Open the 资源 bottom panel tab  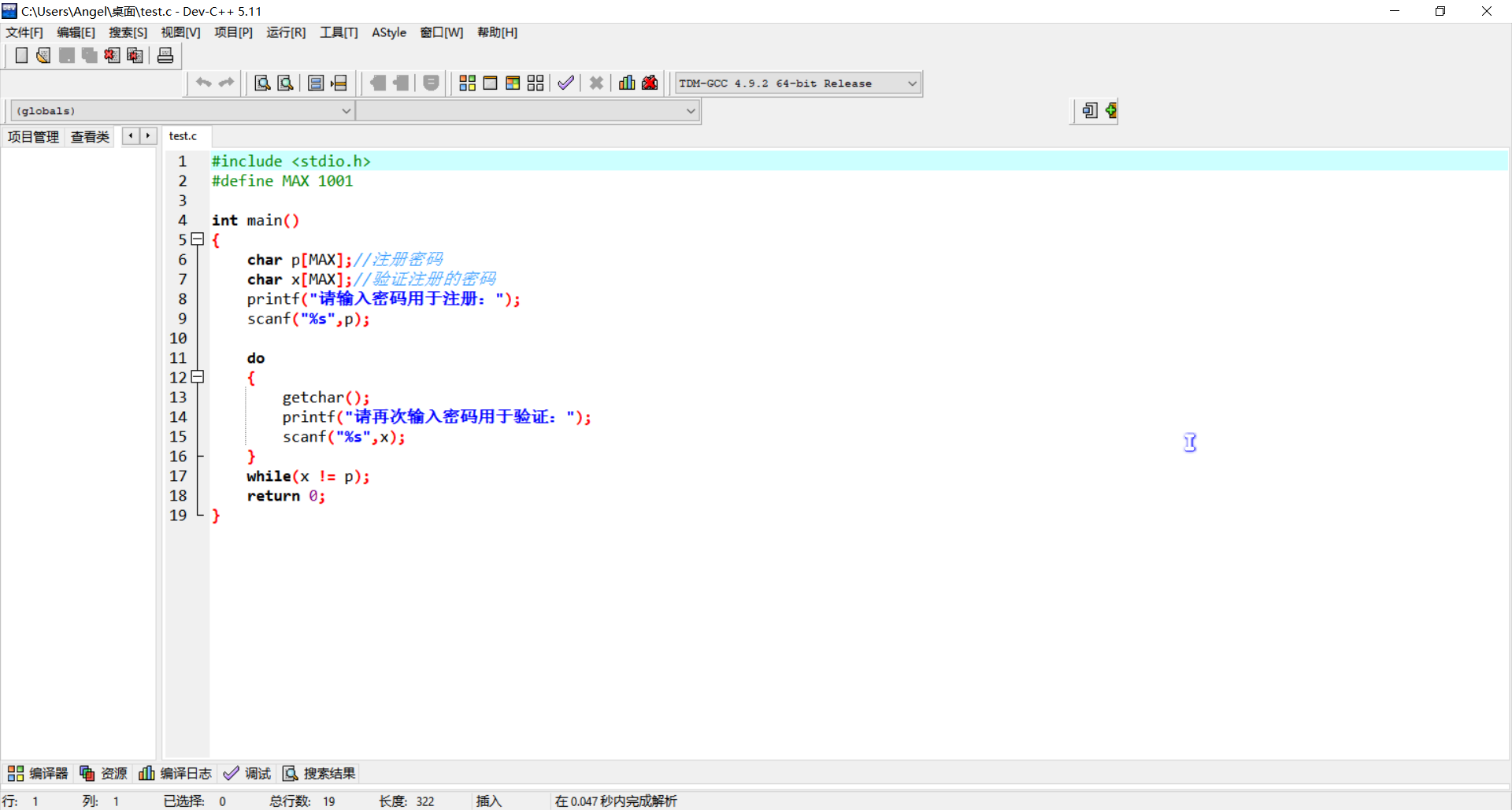click(x=104, y=774)
